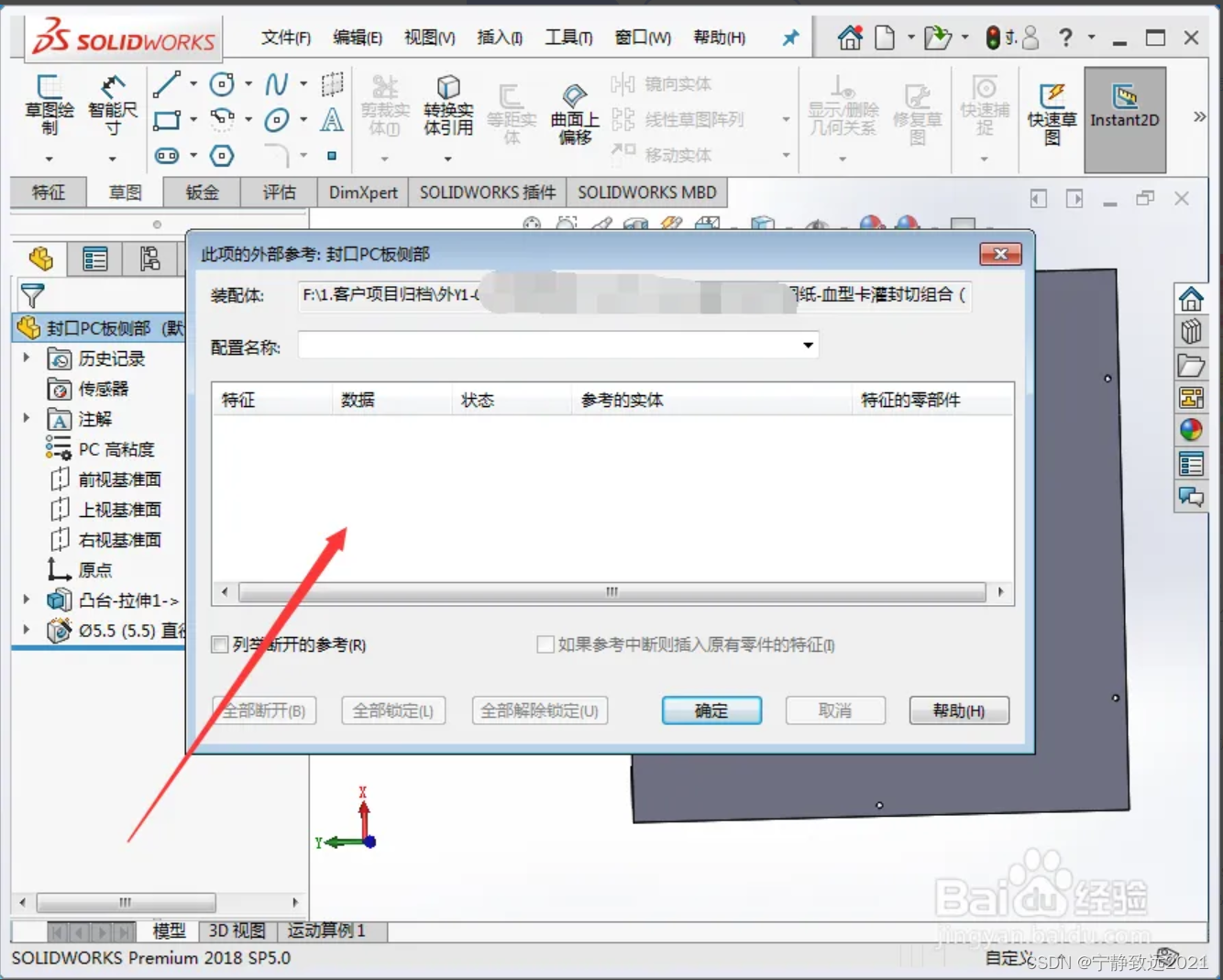Switch to 3D 视图 bottom tab
Viewport: 1223px width, 980px height.
(237, 930)
